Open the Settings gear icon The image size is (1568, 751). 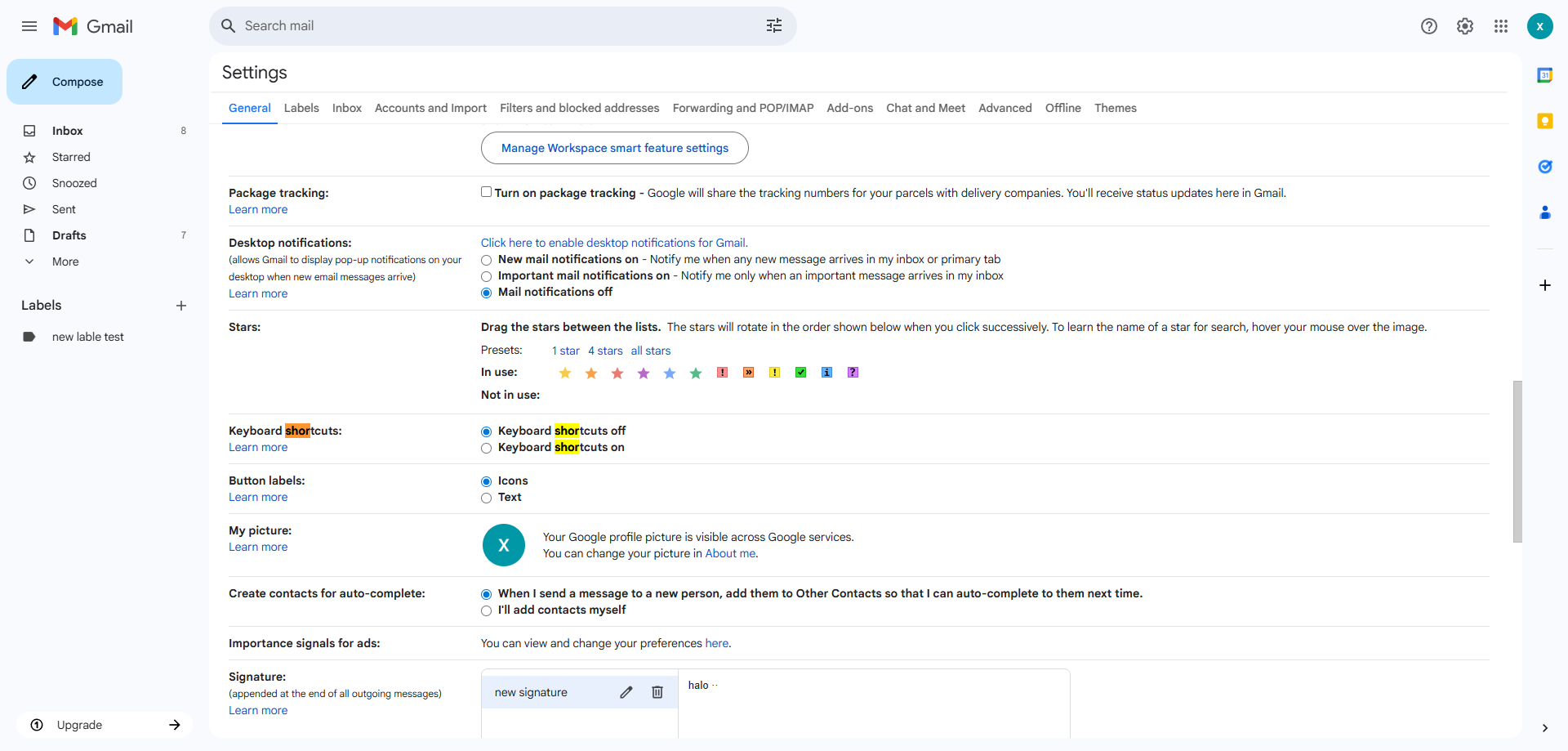click(x=1465, y=26)
